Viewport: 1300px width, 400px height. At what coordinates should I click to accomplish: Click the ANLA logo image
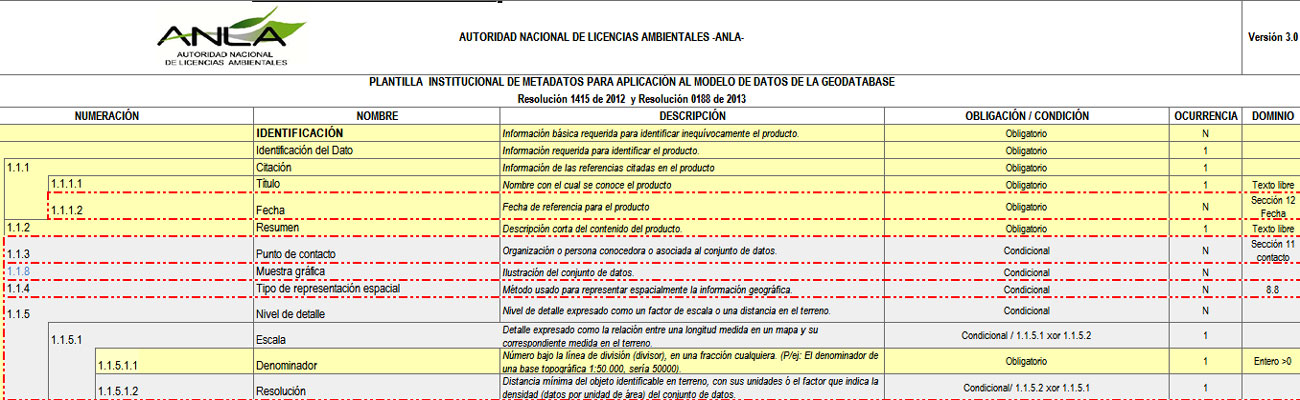coord(225,37)
